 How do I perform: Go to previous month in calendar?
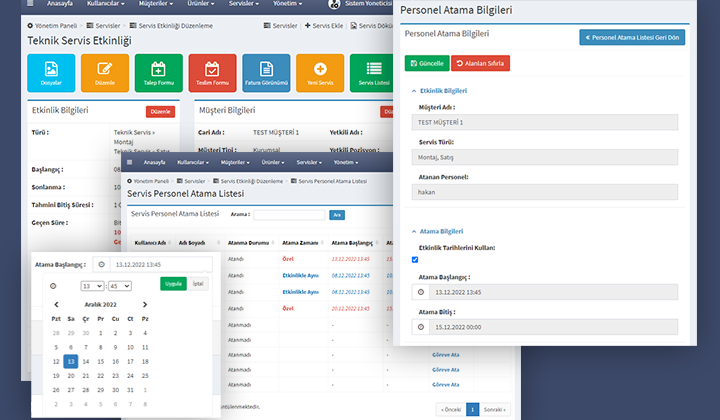pyautogui.click(x=57, y=304)
